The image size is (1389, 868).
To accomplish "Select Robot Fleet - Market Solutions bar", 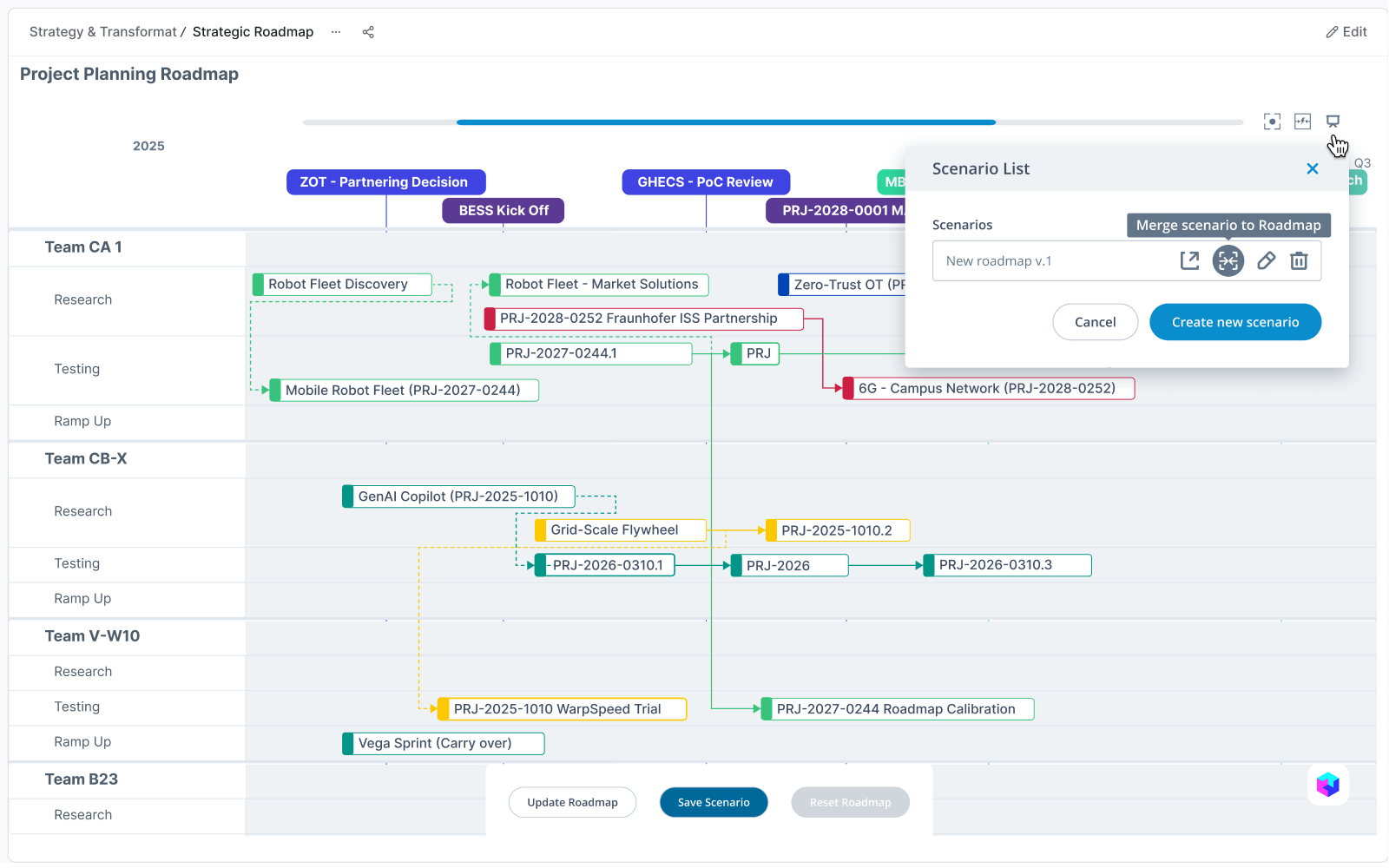I will [599, 285].
